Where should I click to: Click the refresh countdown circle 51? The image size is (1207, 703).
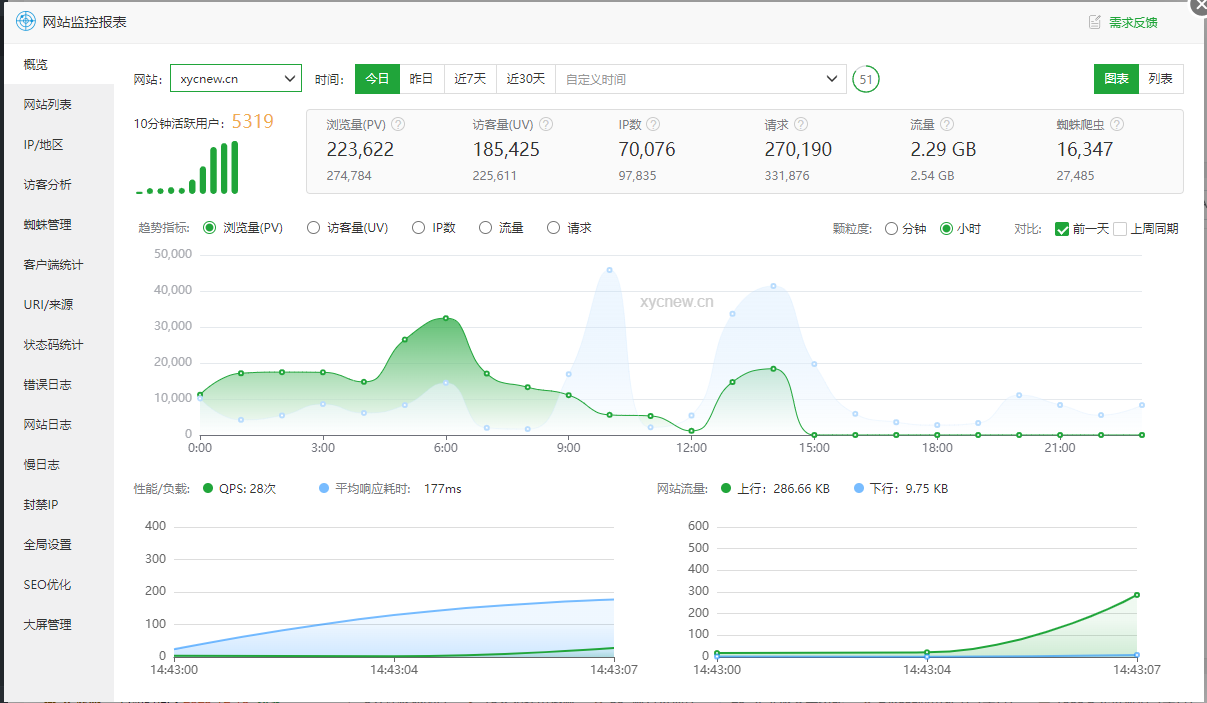click(866, 79)
